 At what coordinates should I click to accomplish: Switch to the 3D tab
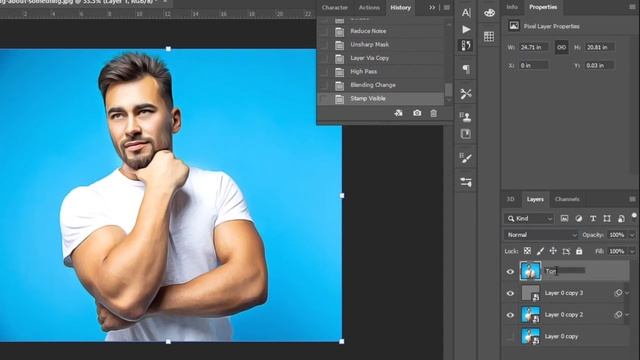510,199
